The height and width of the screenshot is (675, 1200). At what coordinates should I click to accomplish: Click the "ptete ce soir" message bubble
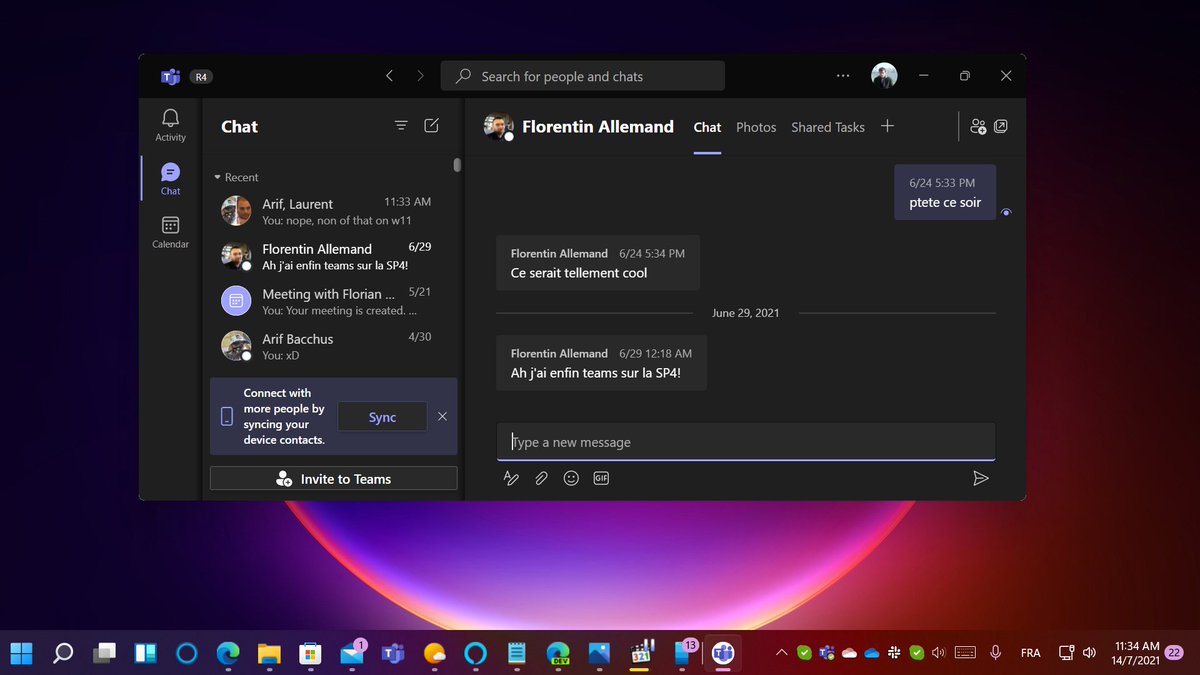(x=945, y=192)
